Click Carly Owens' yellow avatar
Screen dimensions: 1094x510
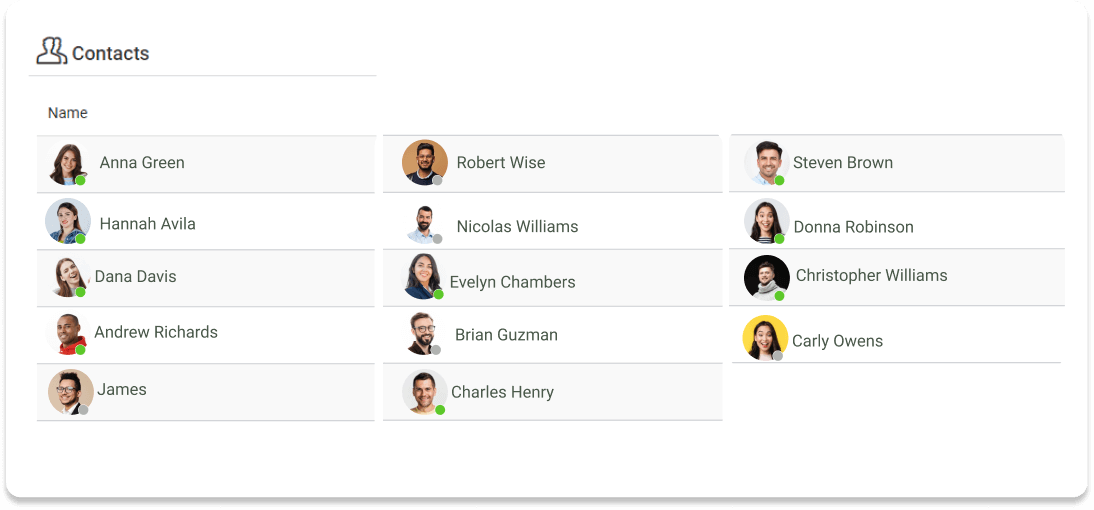pos(765,338)
